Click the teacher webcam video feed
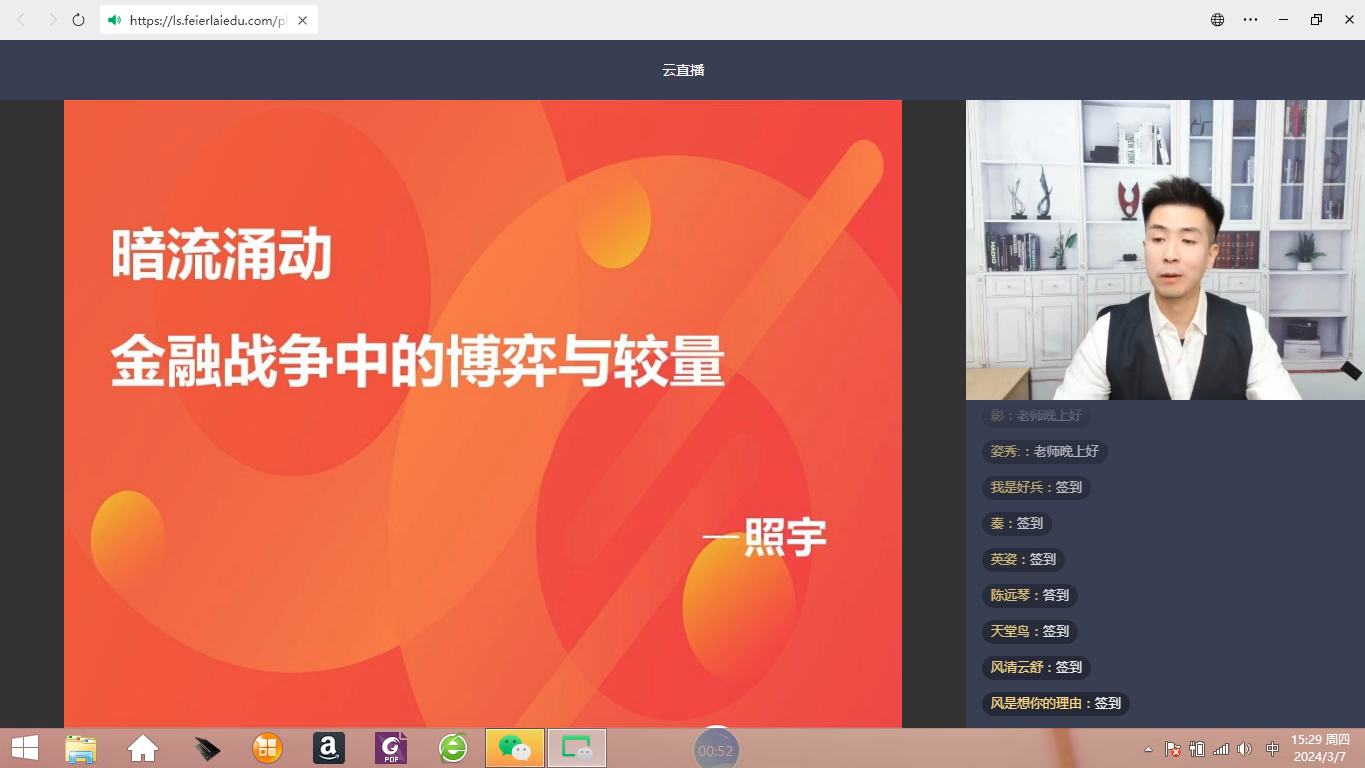 coord(1165,250)
